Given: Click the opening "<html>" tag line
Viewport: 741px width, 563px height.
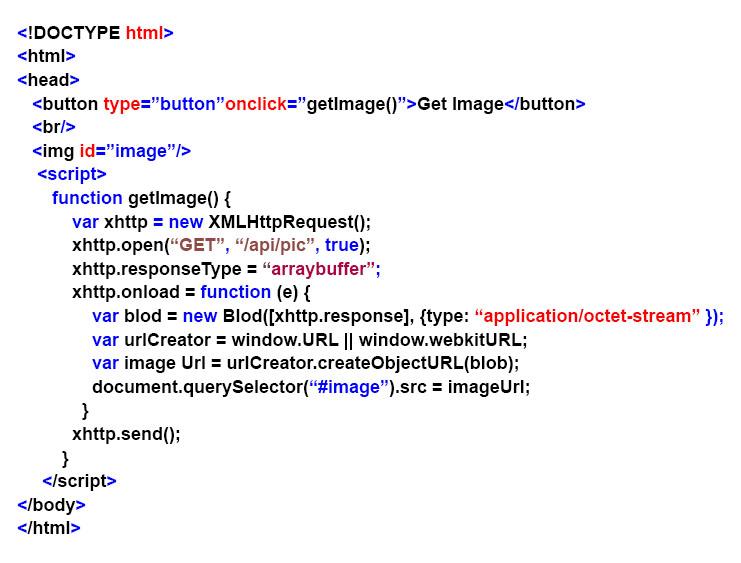Looking at the screenshot, I should point(46,56).
